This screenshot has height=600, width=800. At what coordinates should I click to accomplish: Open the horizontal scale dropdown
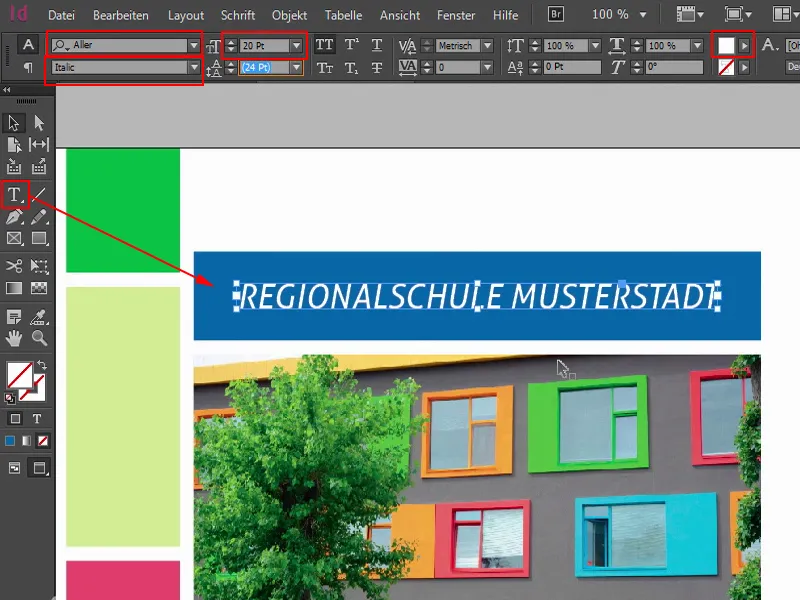(697, 45)
